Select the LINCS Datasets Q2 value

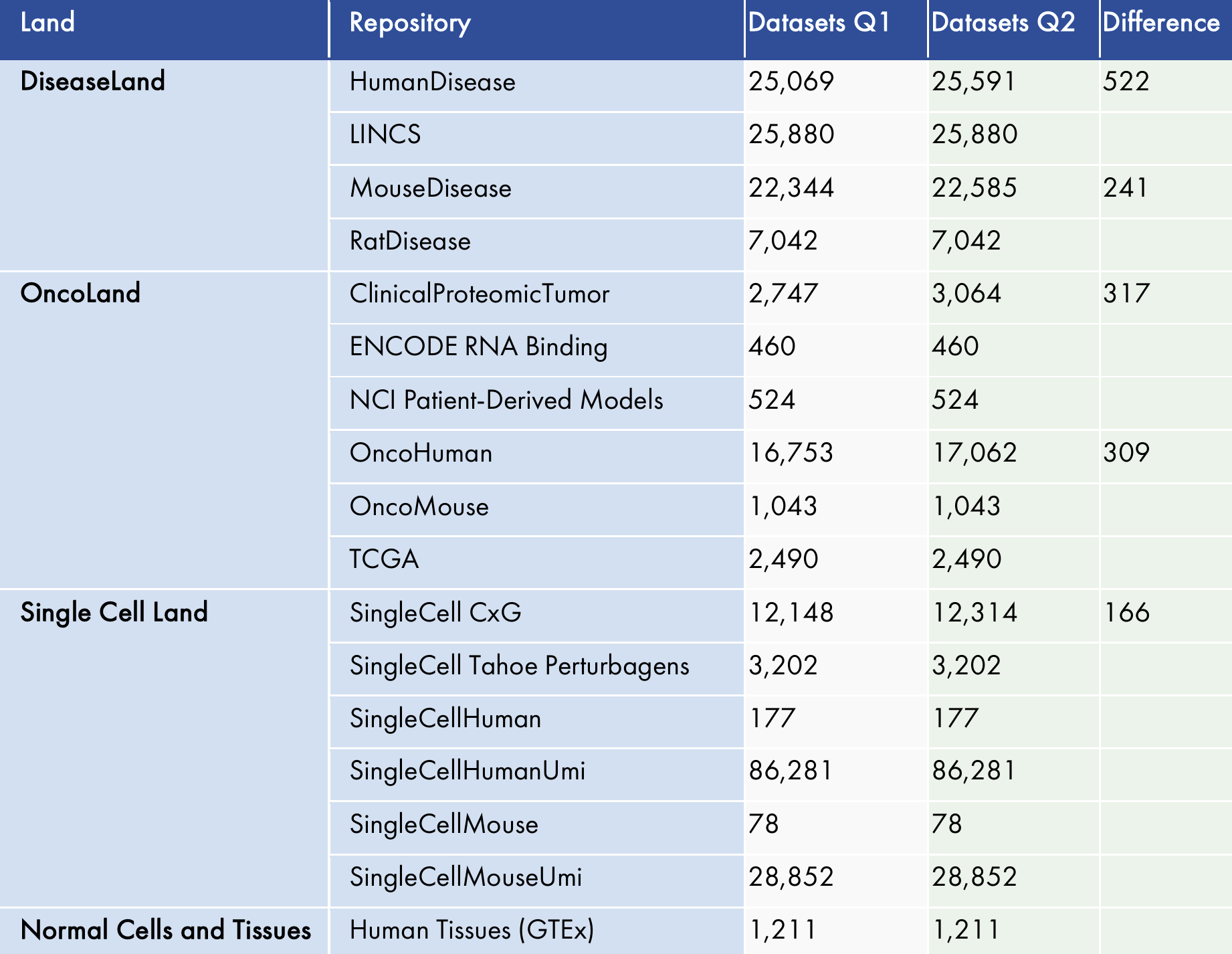point(974,135)
